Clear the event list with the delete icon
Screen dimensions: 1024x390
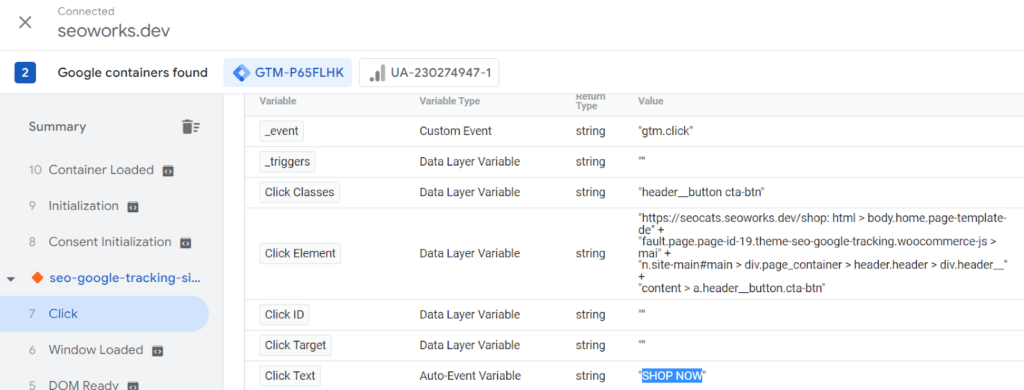pyautogui.click(x=191, y=127)
